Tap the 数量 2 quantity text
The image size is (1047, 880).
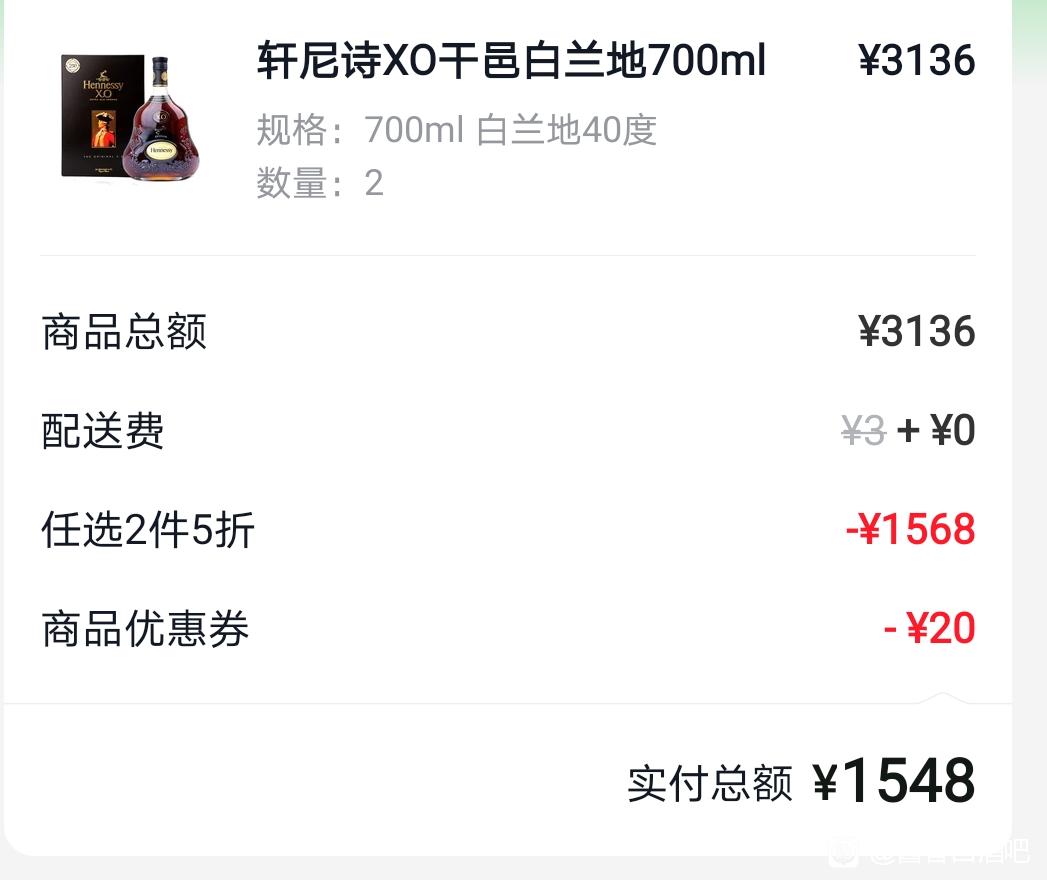click(x=320, y=183)
